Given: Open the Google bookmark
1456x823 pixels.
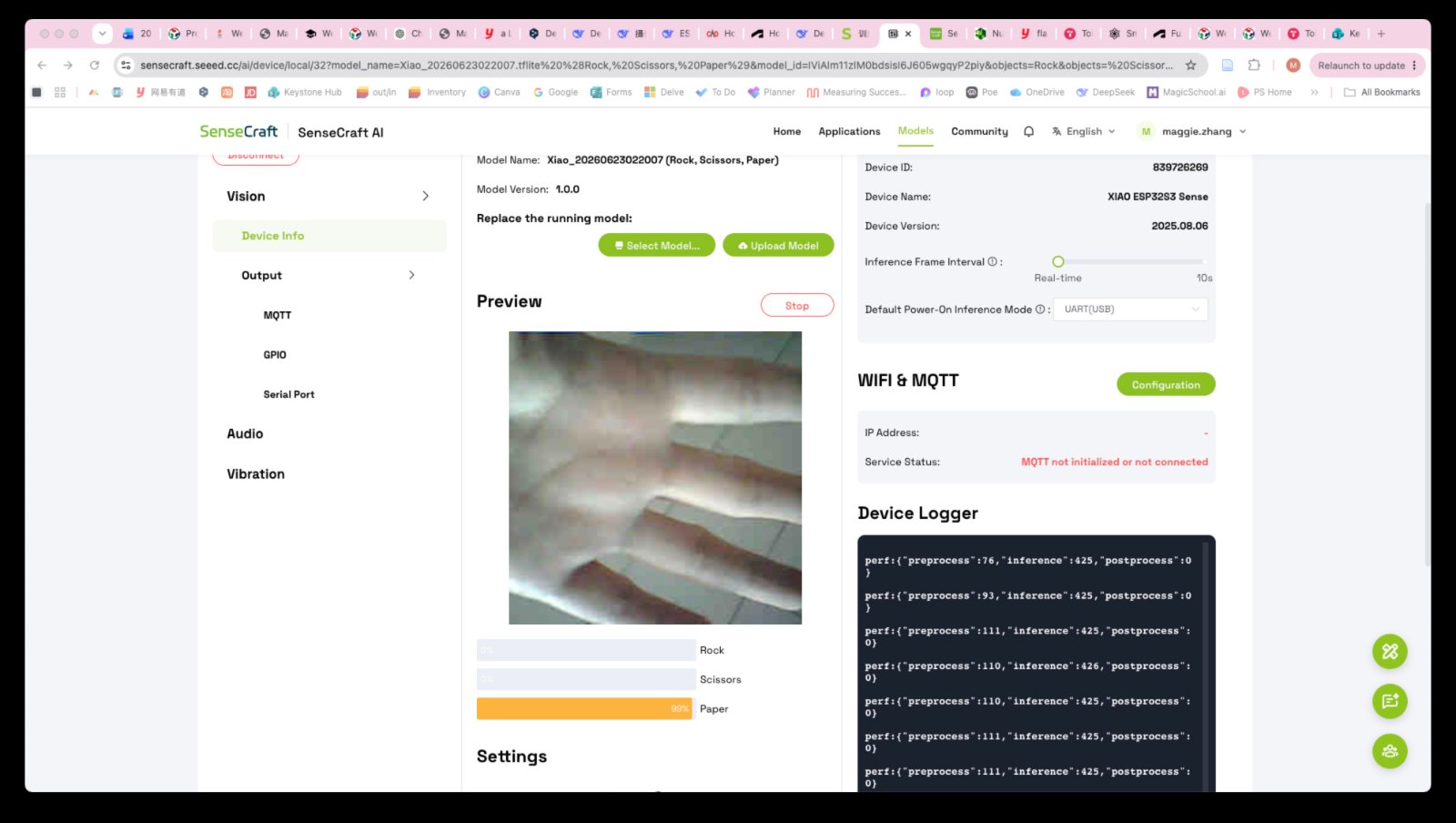Looking at the screenshot, I should click(556, 92).
